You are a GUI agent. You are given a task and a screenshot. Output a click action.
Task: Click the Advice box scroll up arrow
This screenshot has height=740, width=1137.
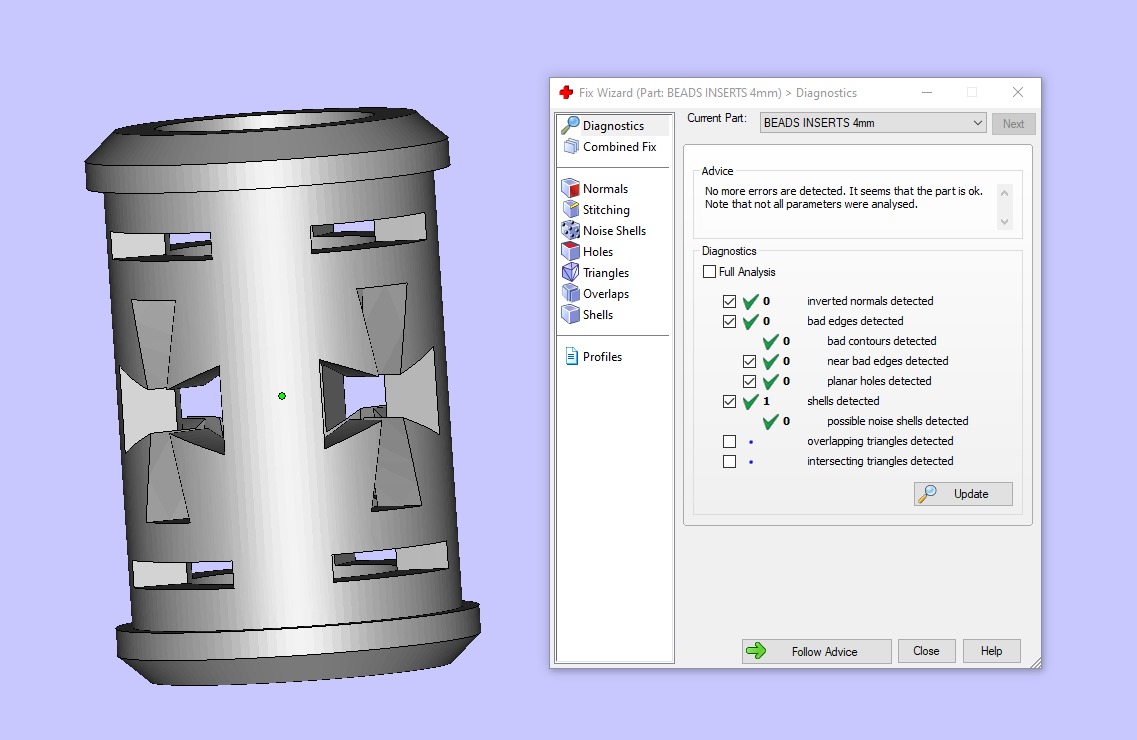click(1004, 193)
